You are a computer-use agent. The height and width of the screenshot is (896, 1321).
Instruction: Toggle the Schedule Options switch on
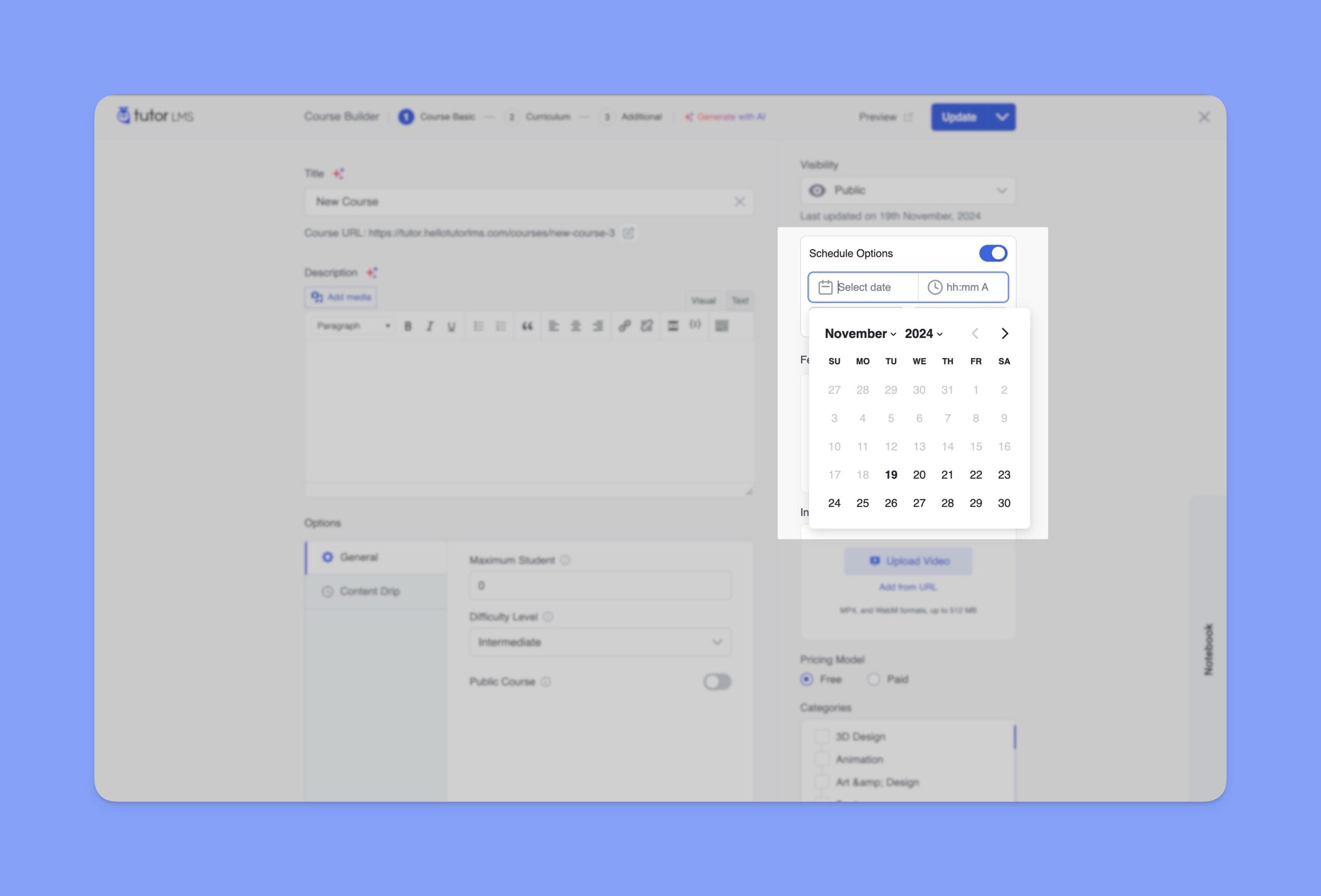pyautogui.click(x=993, y=253)
